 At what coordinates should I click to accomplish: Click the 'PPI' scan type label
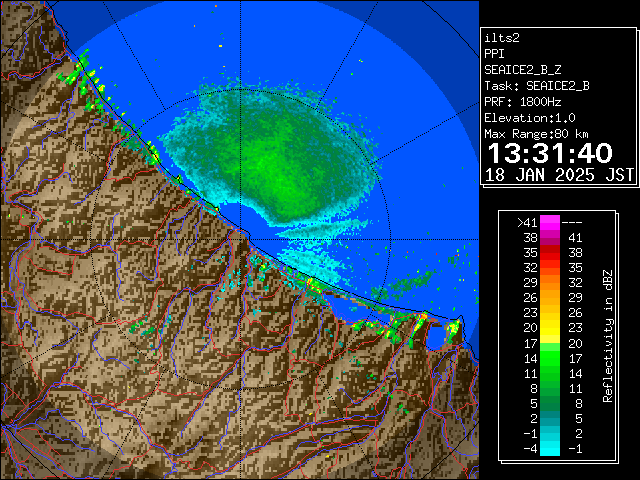click(x=494, y=54)
